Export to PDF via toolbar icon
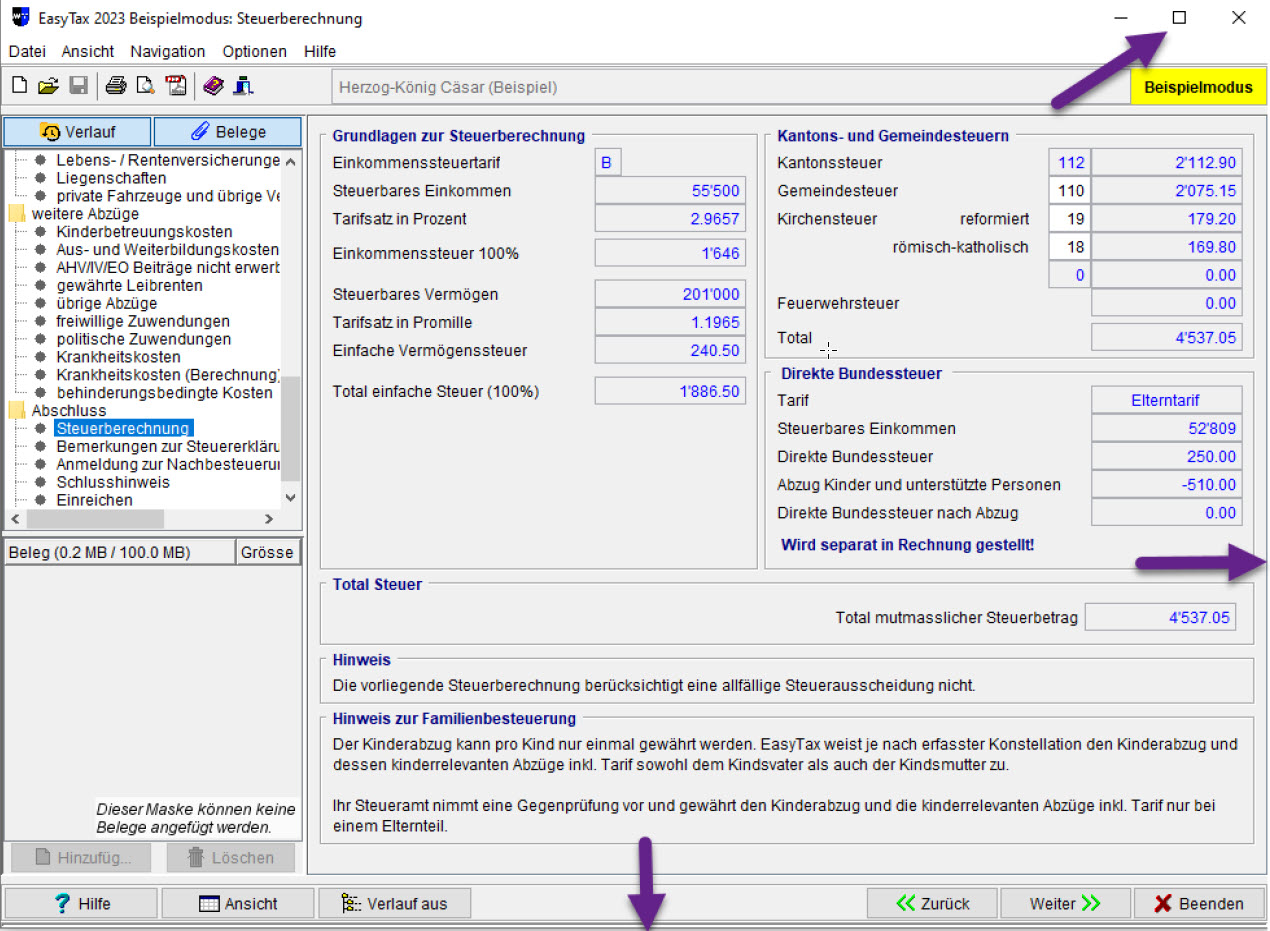 point(176,87)
